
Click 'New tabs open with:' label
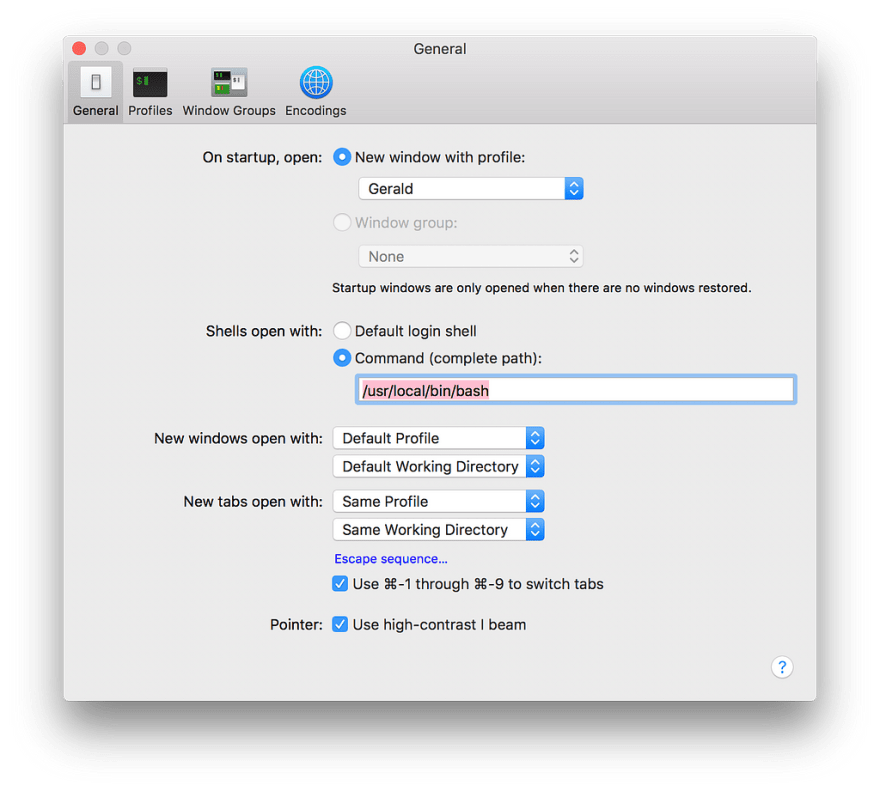tap(253, 502)
